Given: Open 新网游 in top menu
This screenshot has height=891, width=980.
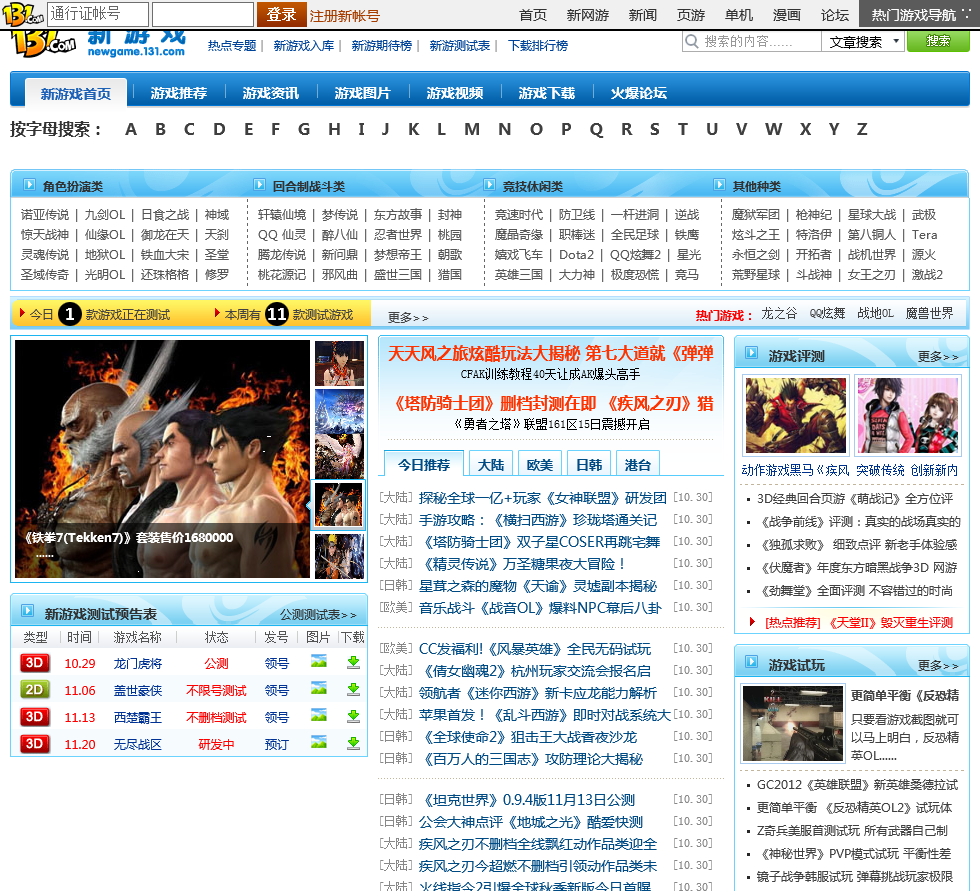Looking at the screenshot, I should 588,15.
